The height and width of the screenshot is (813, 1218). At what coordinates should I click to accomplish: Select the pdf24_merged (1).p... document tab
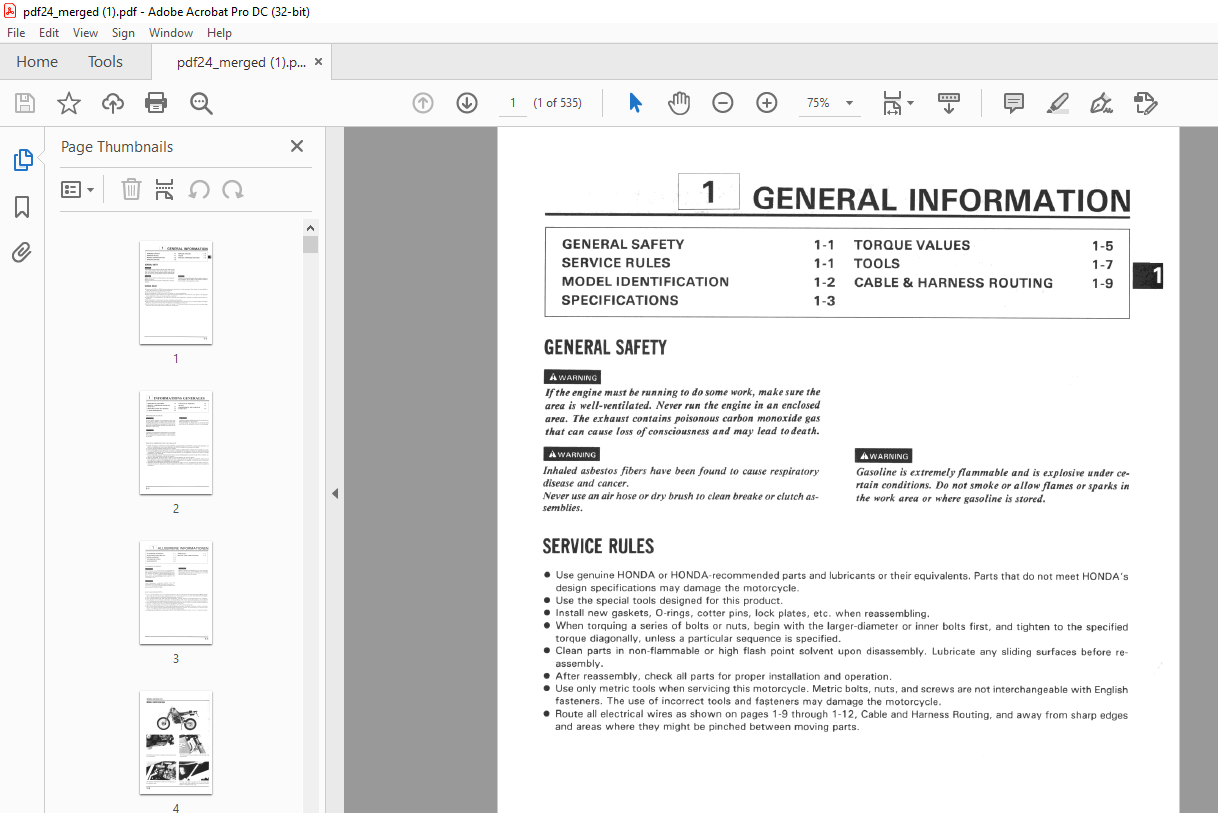point(241,62)
